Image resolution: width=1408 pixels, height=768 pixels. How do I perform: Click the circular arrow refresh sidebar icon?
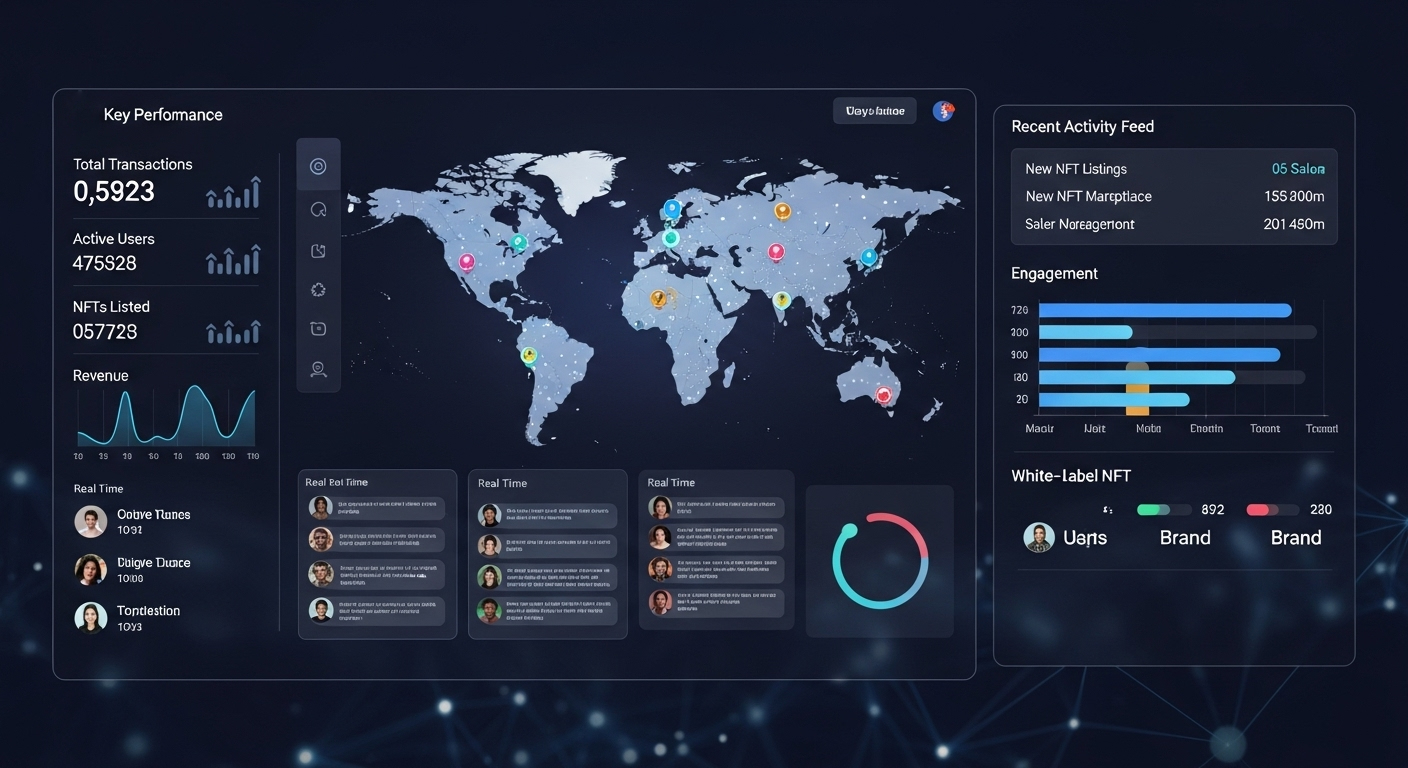(x=318, y=209)
